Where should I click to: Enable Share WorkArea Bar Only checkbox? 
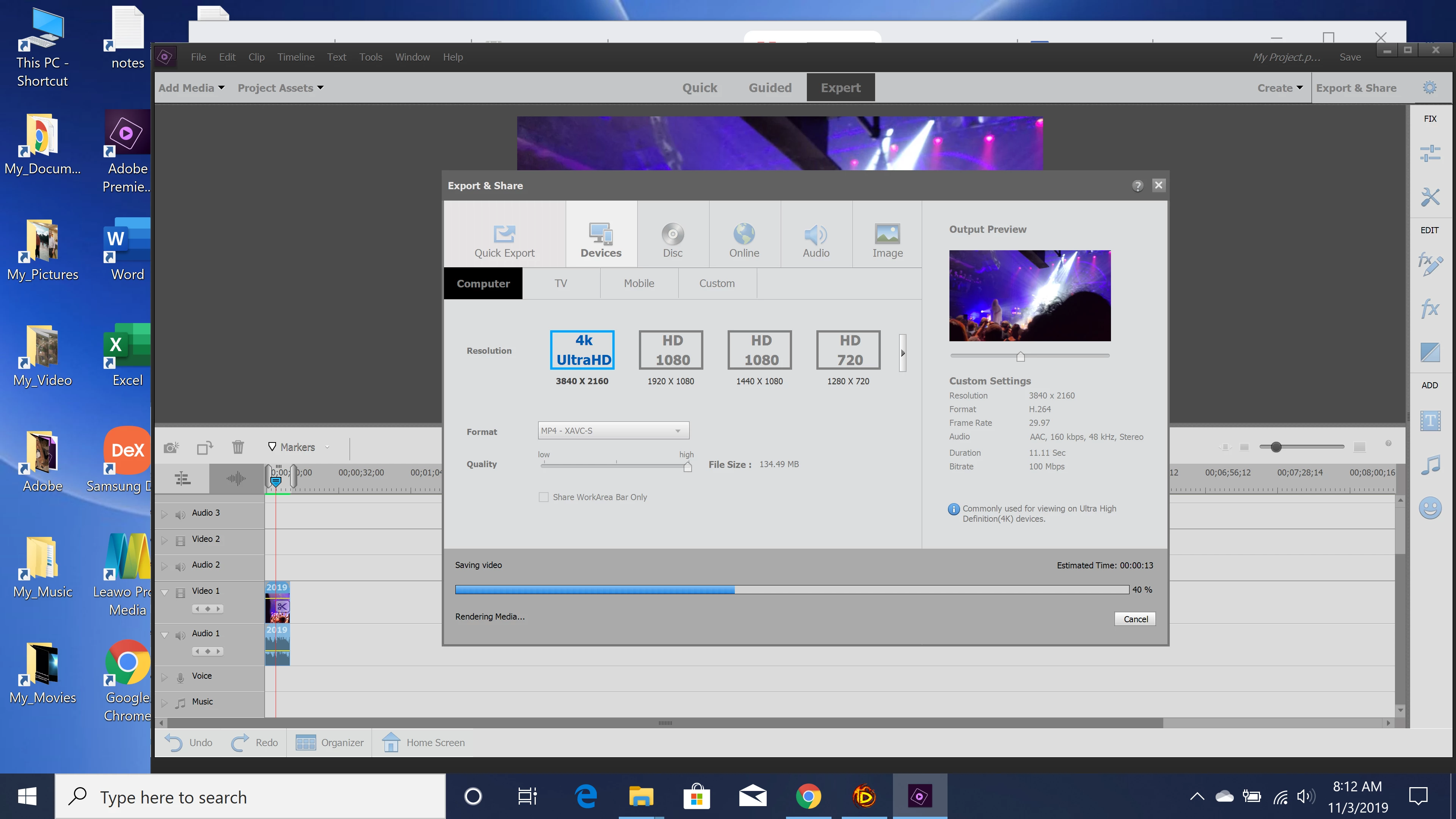(x=544, y=497)
